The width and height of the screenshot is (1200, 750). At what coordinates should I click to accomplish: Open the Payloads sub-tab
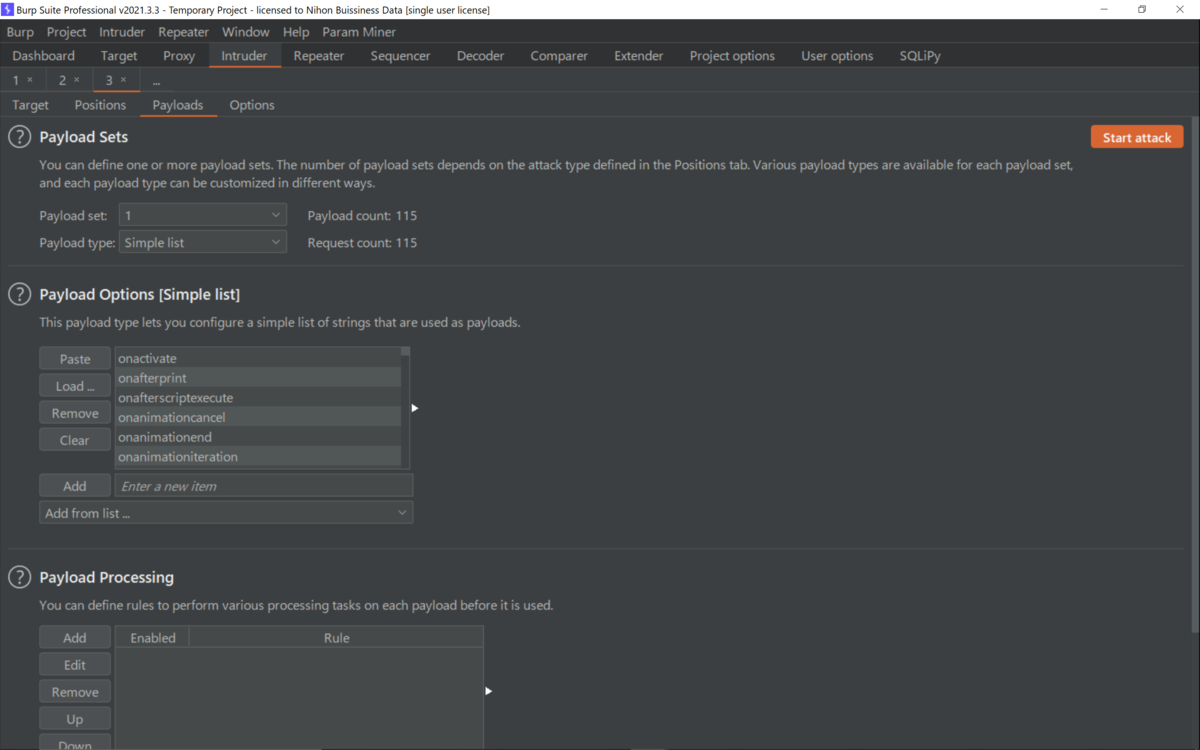coord(178,105)
